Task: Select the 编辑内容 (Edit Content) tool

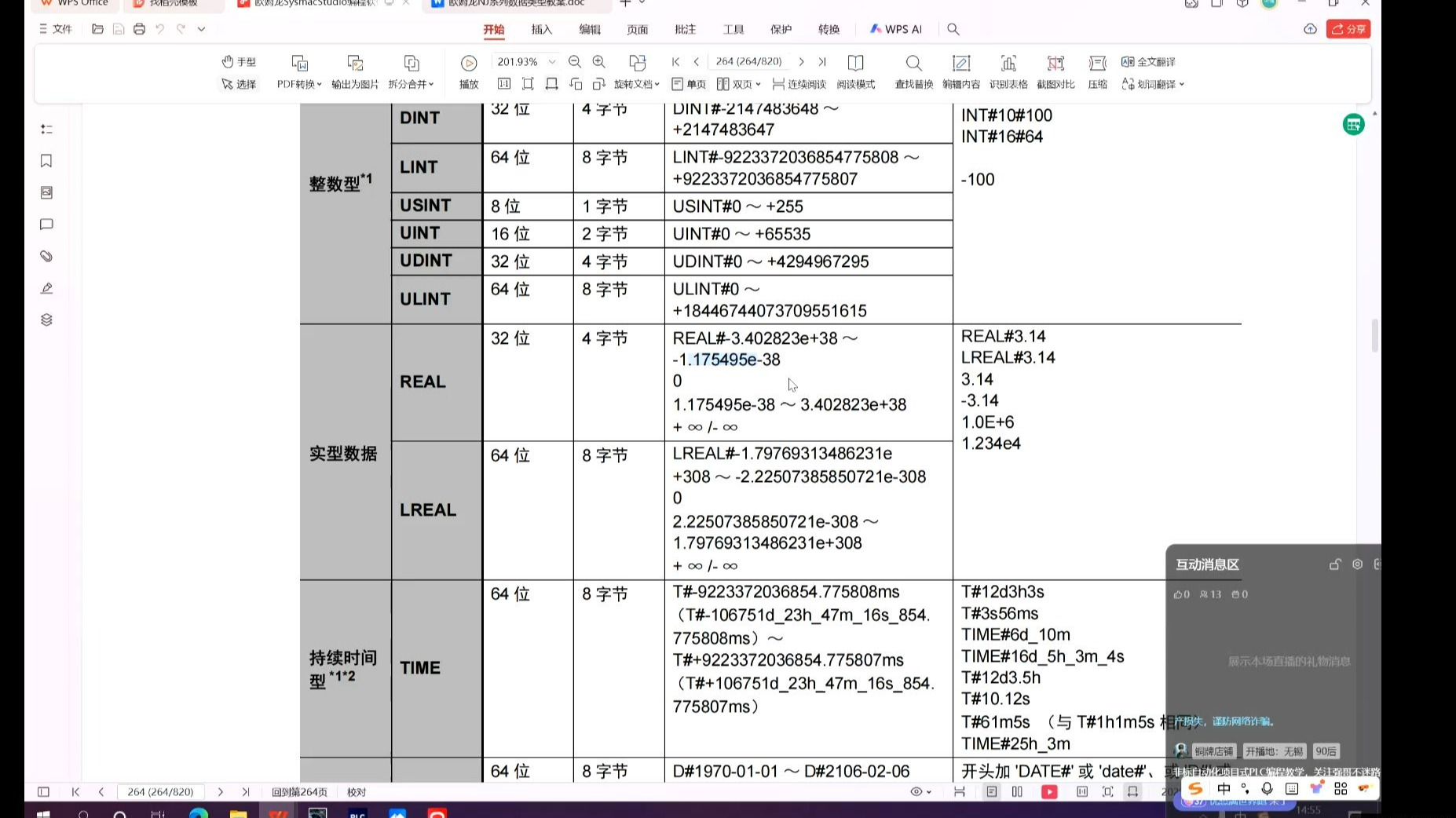Action: (961, 72)
